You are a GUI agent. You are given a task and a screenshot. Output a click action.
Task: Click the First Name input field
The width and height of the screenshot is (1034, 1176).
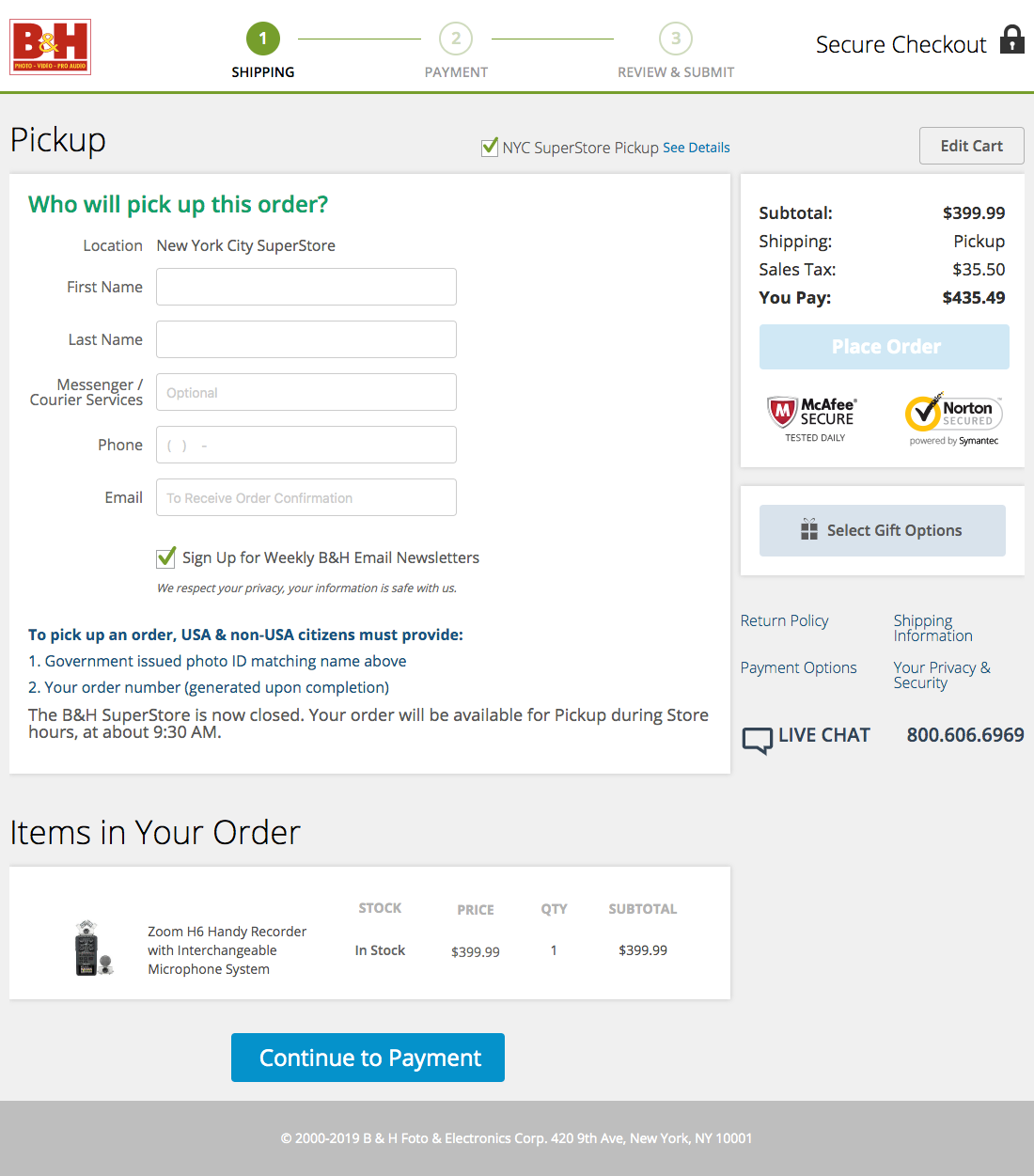tap(306, 287)
